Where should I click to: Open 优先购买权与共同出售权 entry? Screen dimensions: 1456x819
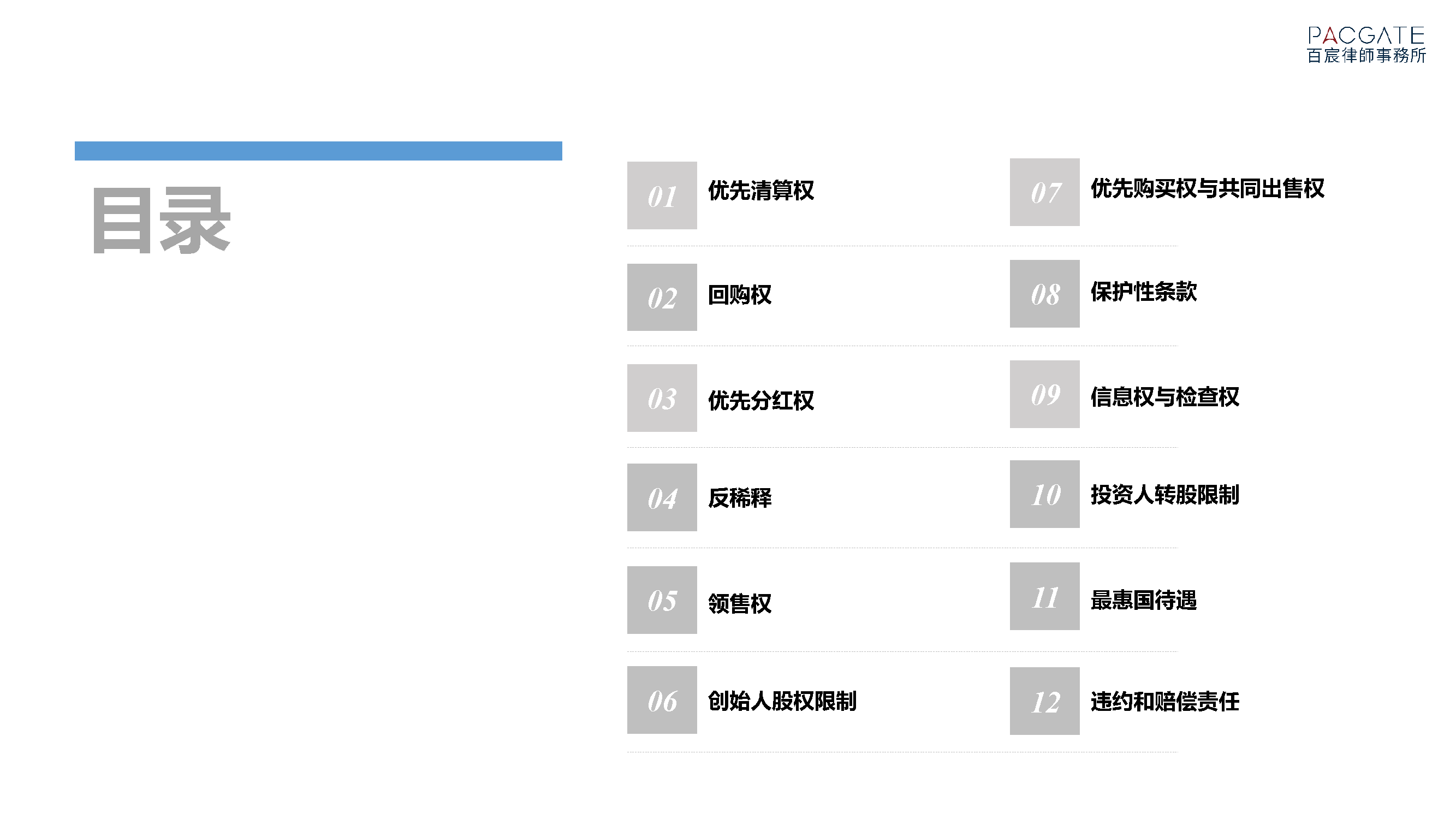(x=1207, y=188)
